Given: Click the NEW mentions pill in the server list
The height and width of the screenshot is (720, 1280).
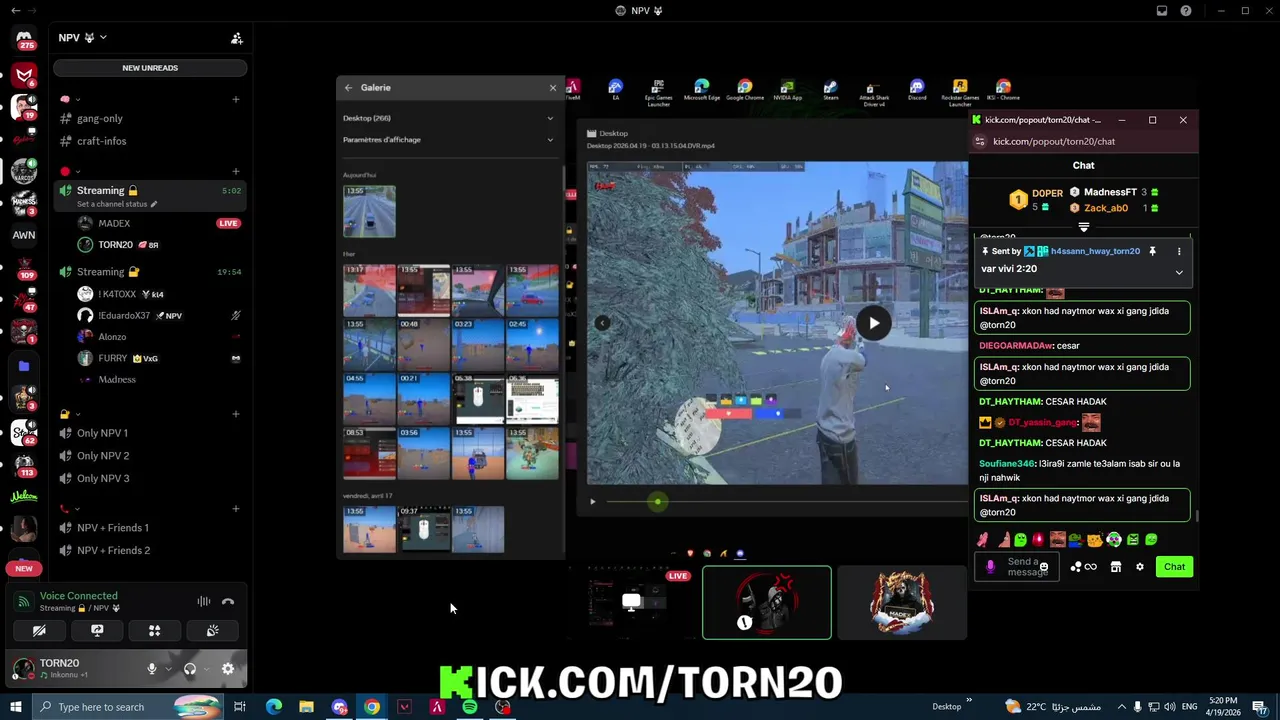Looking at the screenshot, I should 24,568.
